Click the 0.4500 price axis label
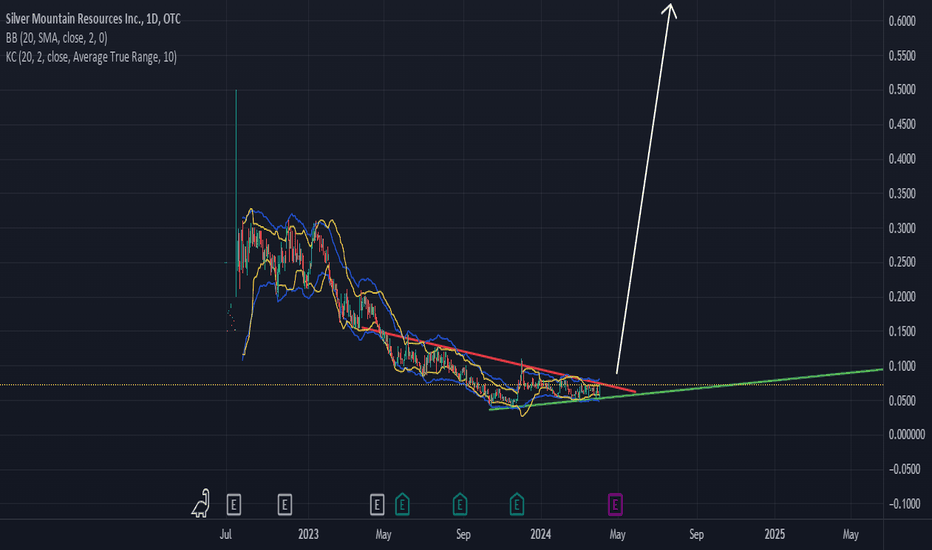 tap(902, 124)
